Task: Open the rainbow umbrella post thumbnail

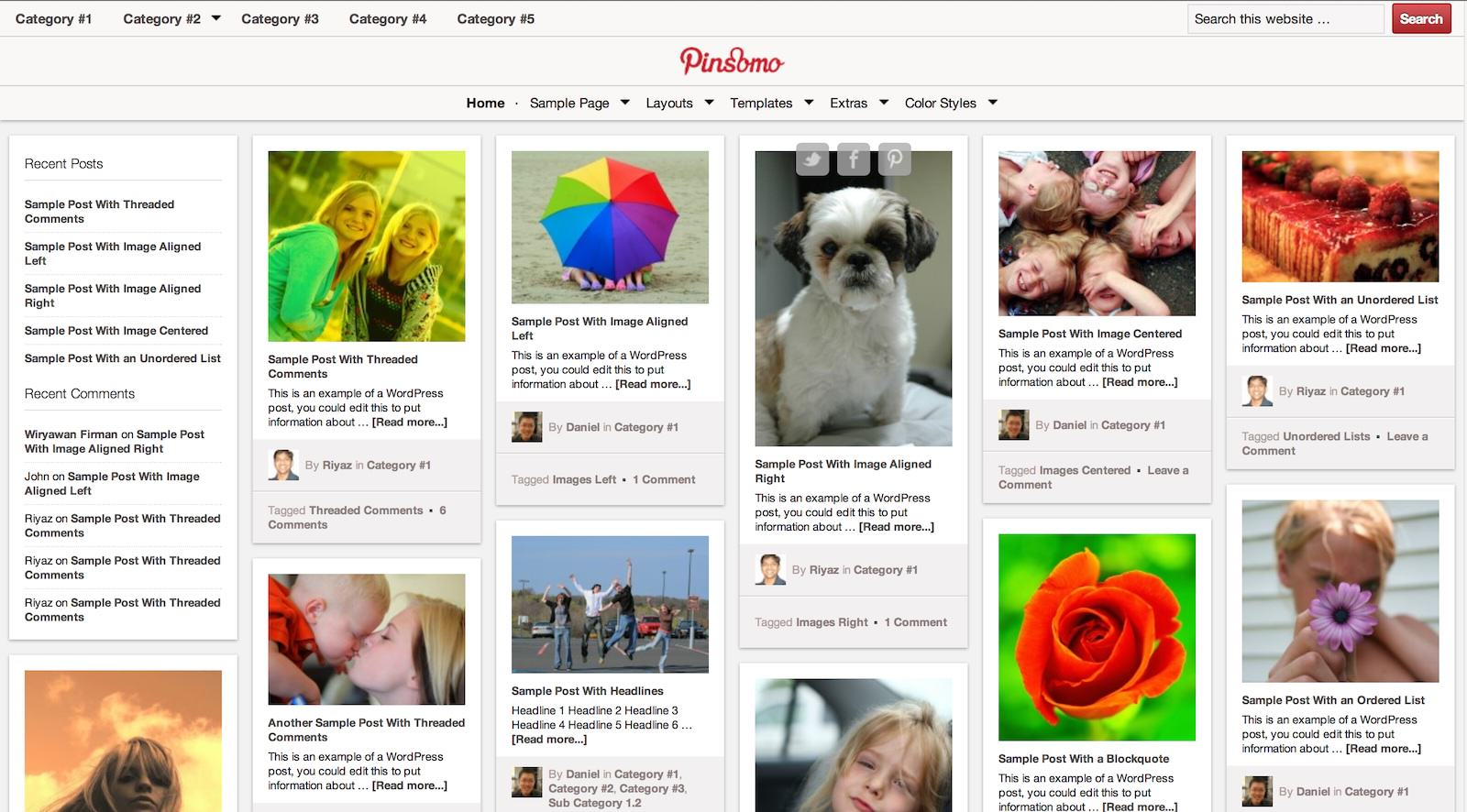Action: (610, 227)
